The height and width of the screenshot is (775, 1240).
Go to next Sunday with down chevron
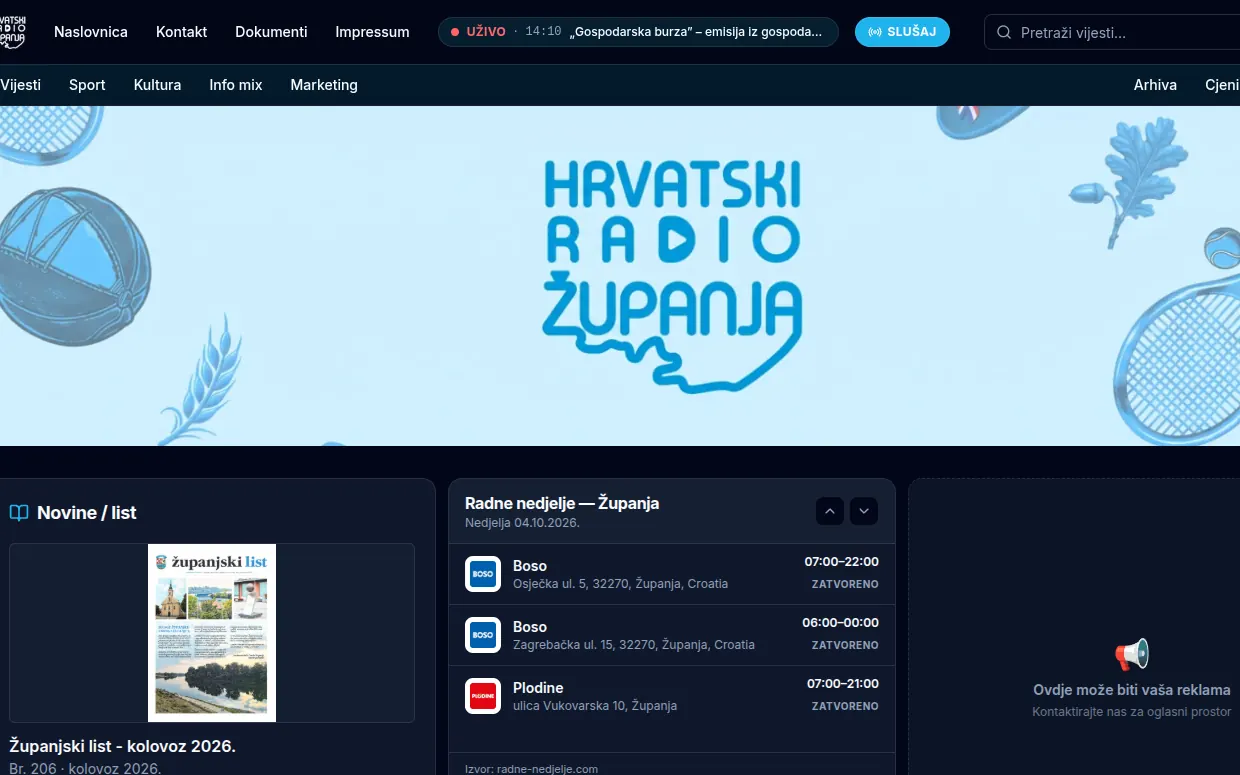click(864, 511)
